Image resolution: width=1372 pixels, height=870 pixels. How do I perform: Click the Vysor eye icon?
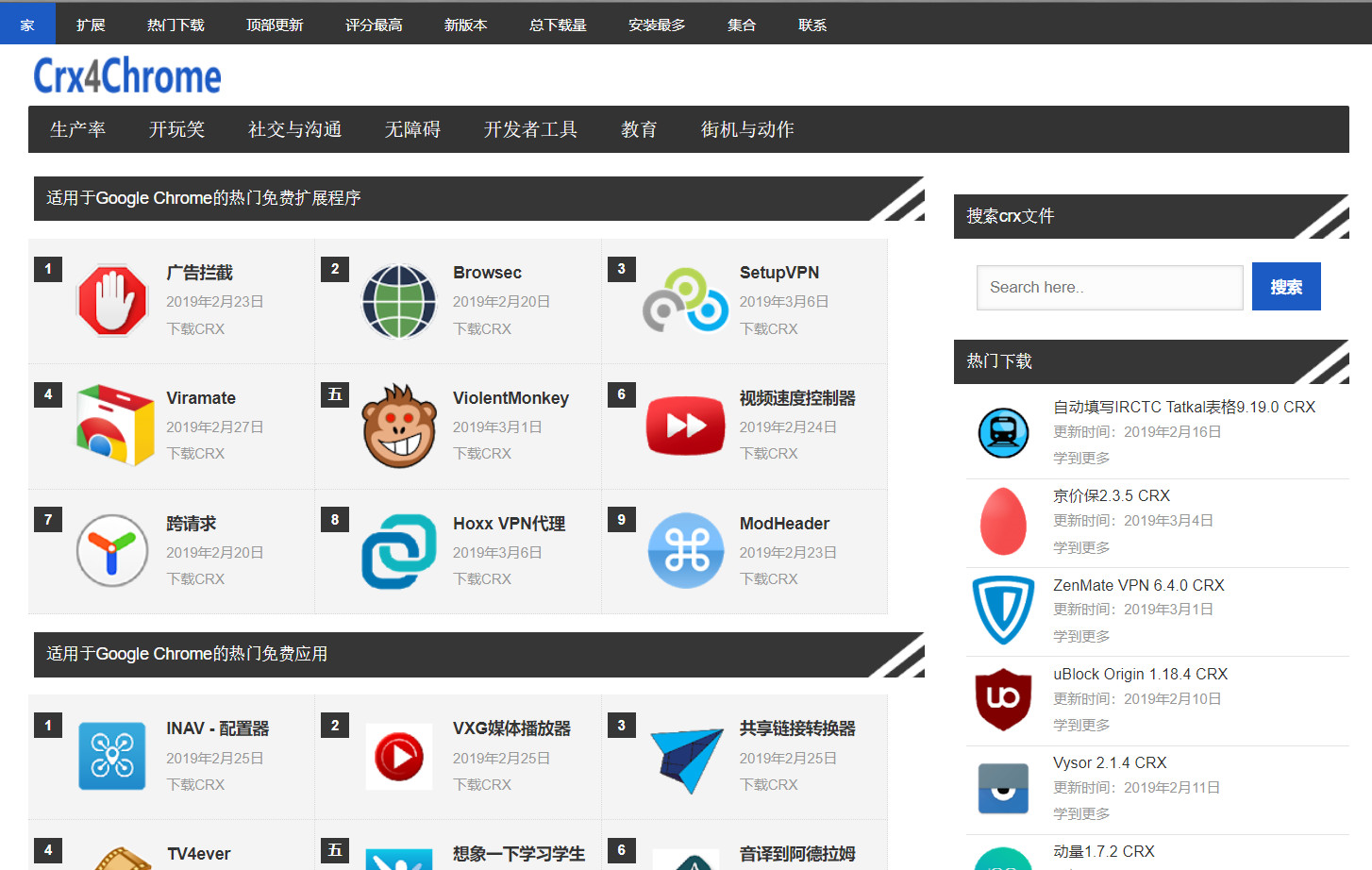pos(1003,789)
